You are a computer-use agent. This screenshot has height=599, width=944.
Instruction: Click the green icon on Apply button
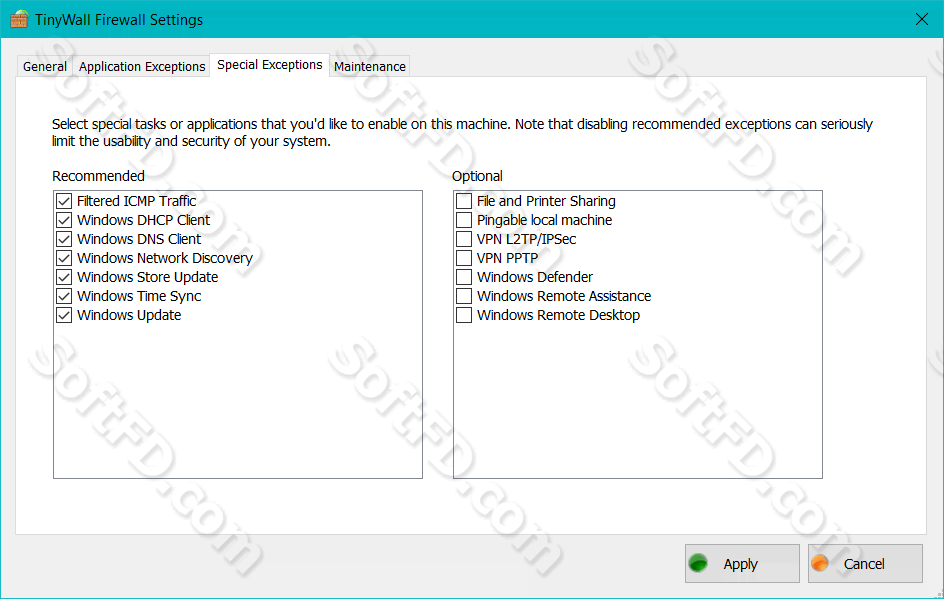(698, 563)
